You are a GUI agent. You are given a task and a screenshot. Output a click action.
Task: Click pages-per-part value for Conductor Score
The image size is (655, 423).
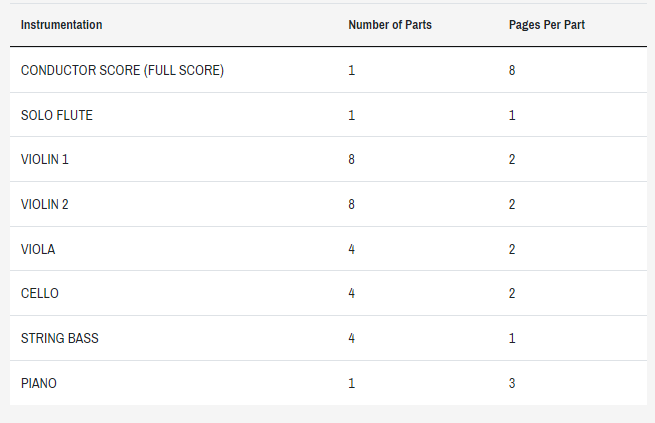pos(512,70)
